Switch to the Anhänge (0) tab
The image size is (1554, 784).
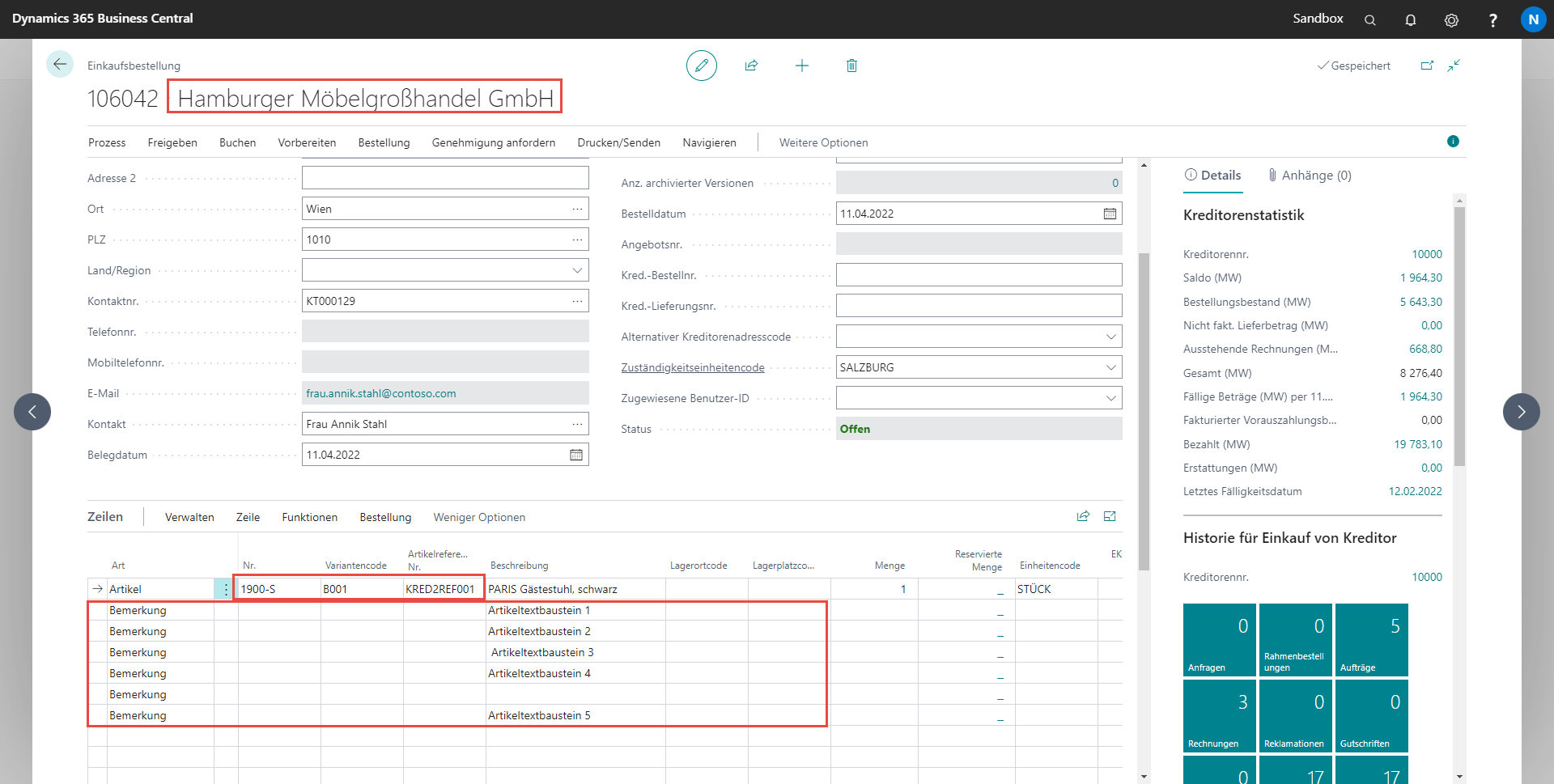(x=1310, y=176)
